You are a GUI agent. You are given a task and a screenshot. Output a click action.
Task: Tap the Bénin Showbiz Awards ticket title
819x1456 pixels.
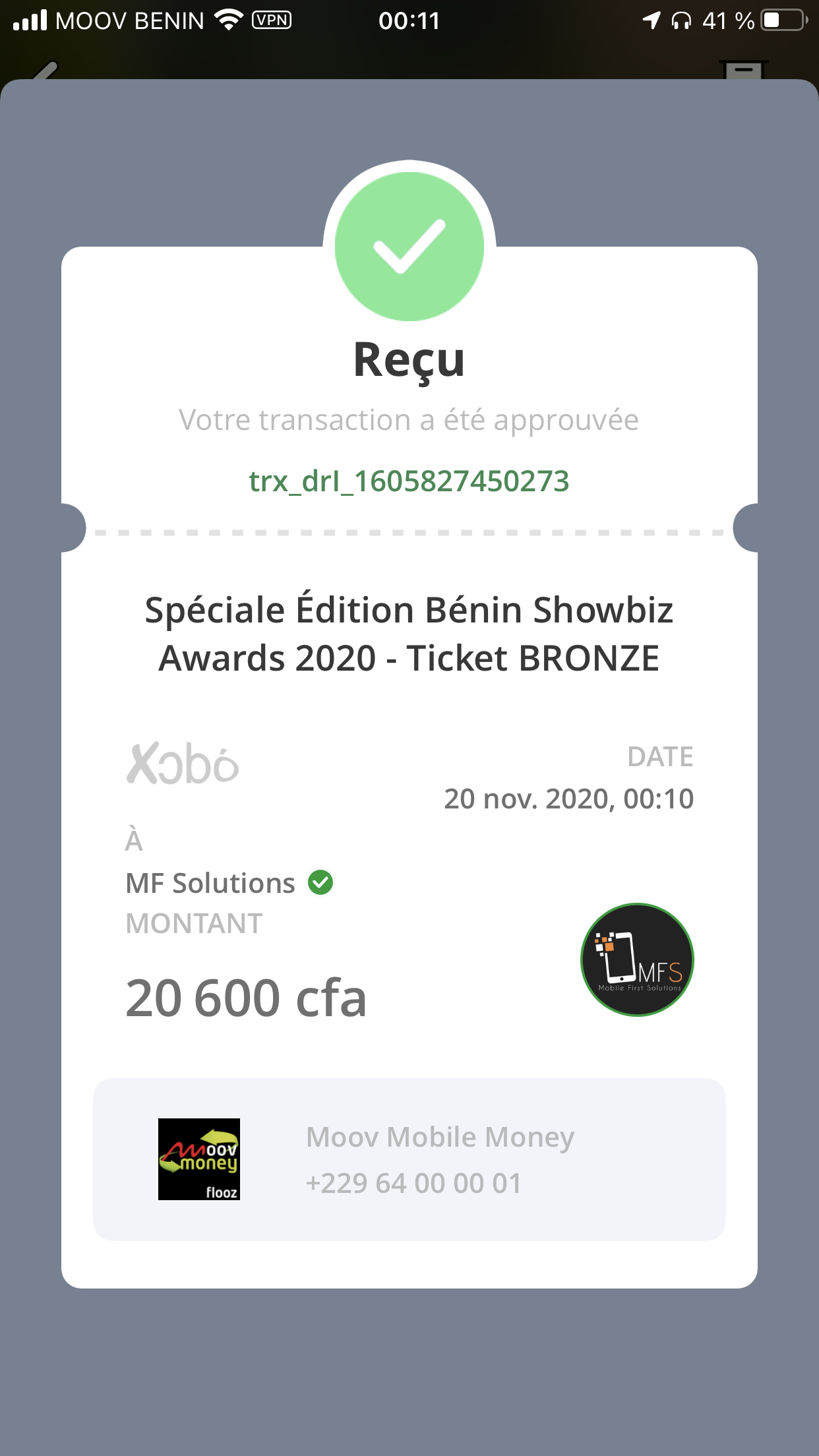409,634
